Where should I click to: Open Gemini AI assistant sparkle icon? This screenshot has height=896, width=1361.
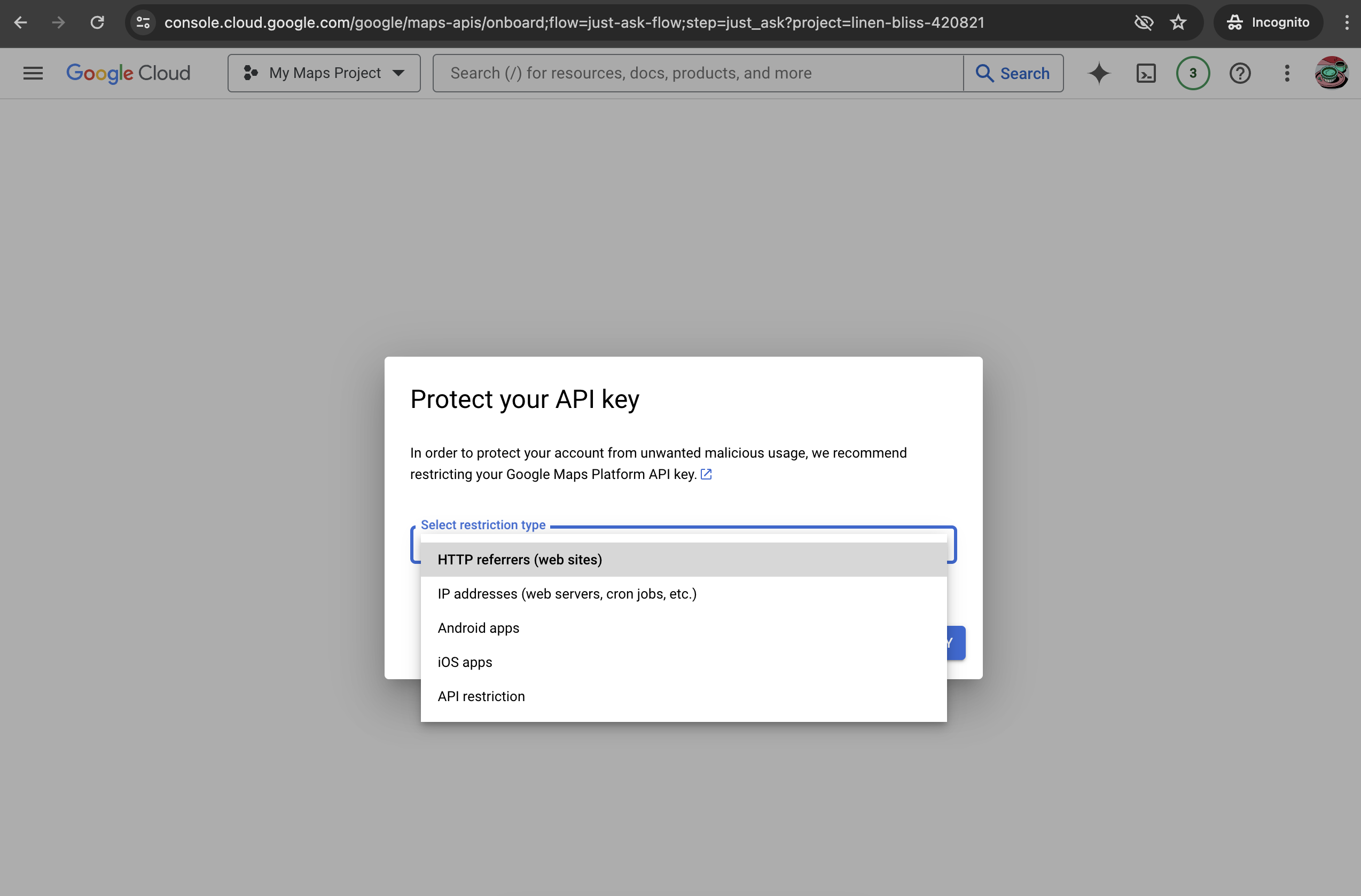click(1099, 73)
